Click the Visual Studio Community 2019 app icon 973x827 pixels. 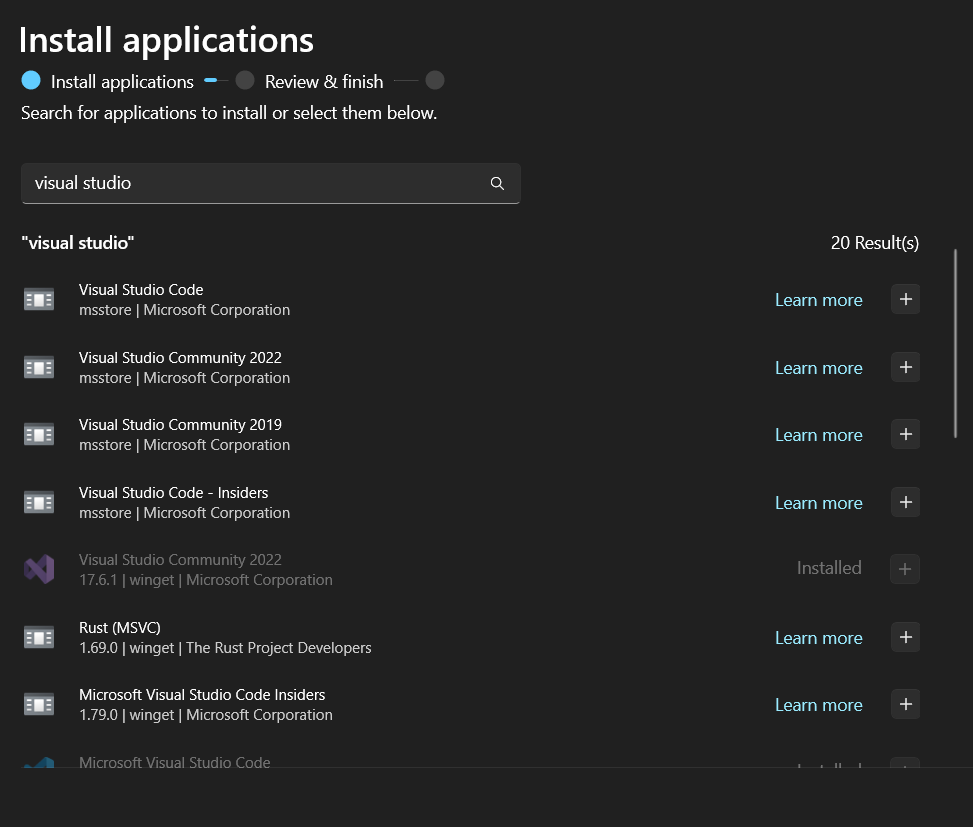(x=38, y=434)
